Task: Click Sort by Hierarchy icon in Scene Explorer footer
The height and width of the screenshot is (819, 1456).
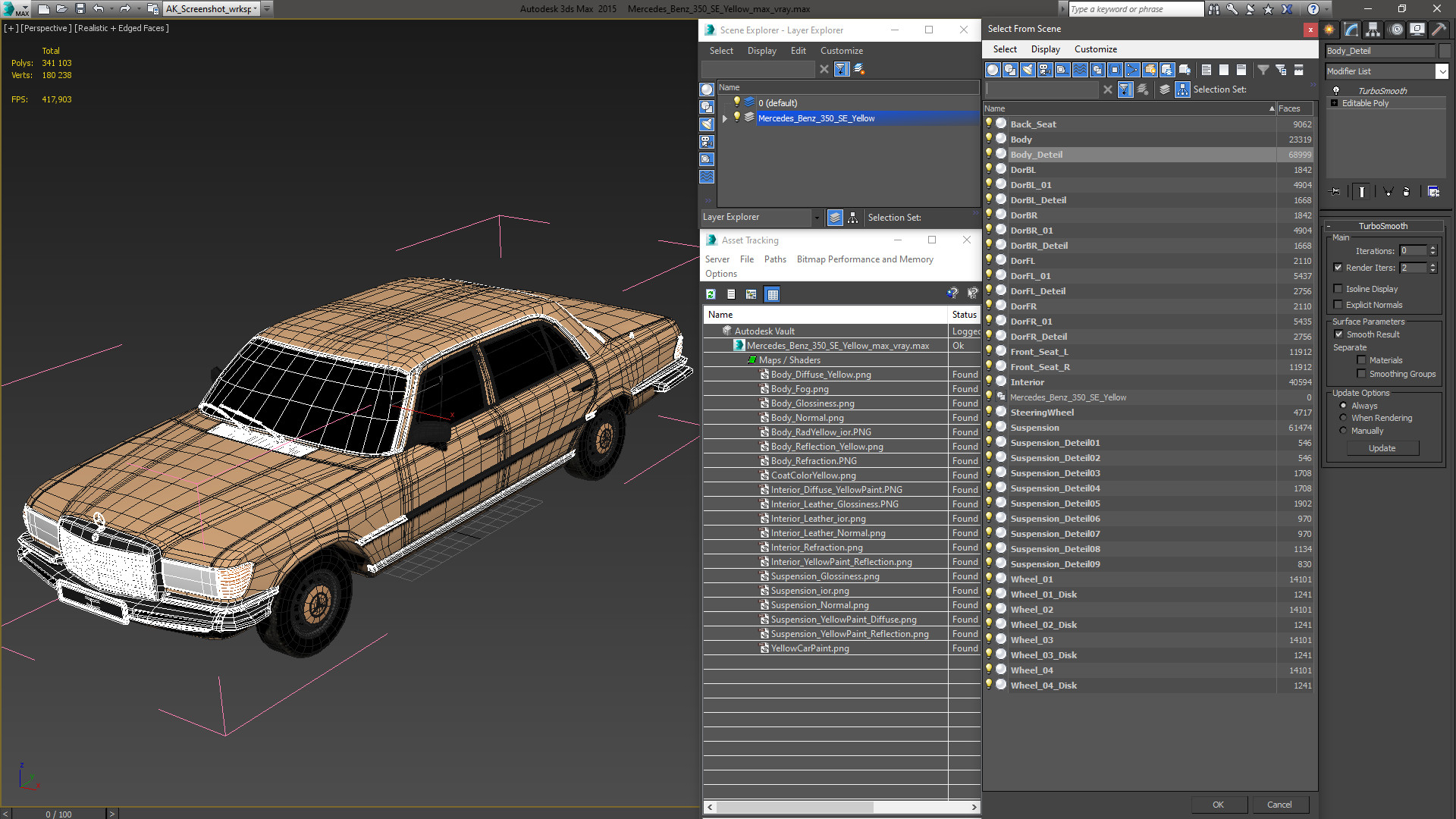Action: point(853,218)
